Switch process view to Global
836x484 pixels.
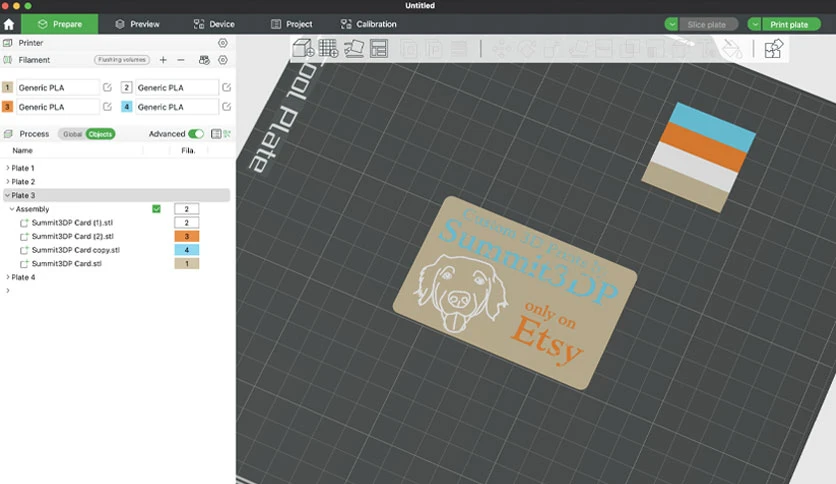pyautogui.click(x=73, y=134)
